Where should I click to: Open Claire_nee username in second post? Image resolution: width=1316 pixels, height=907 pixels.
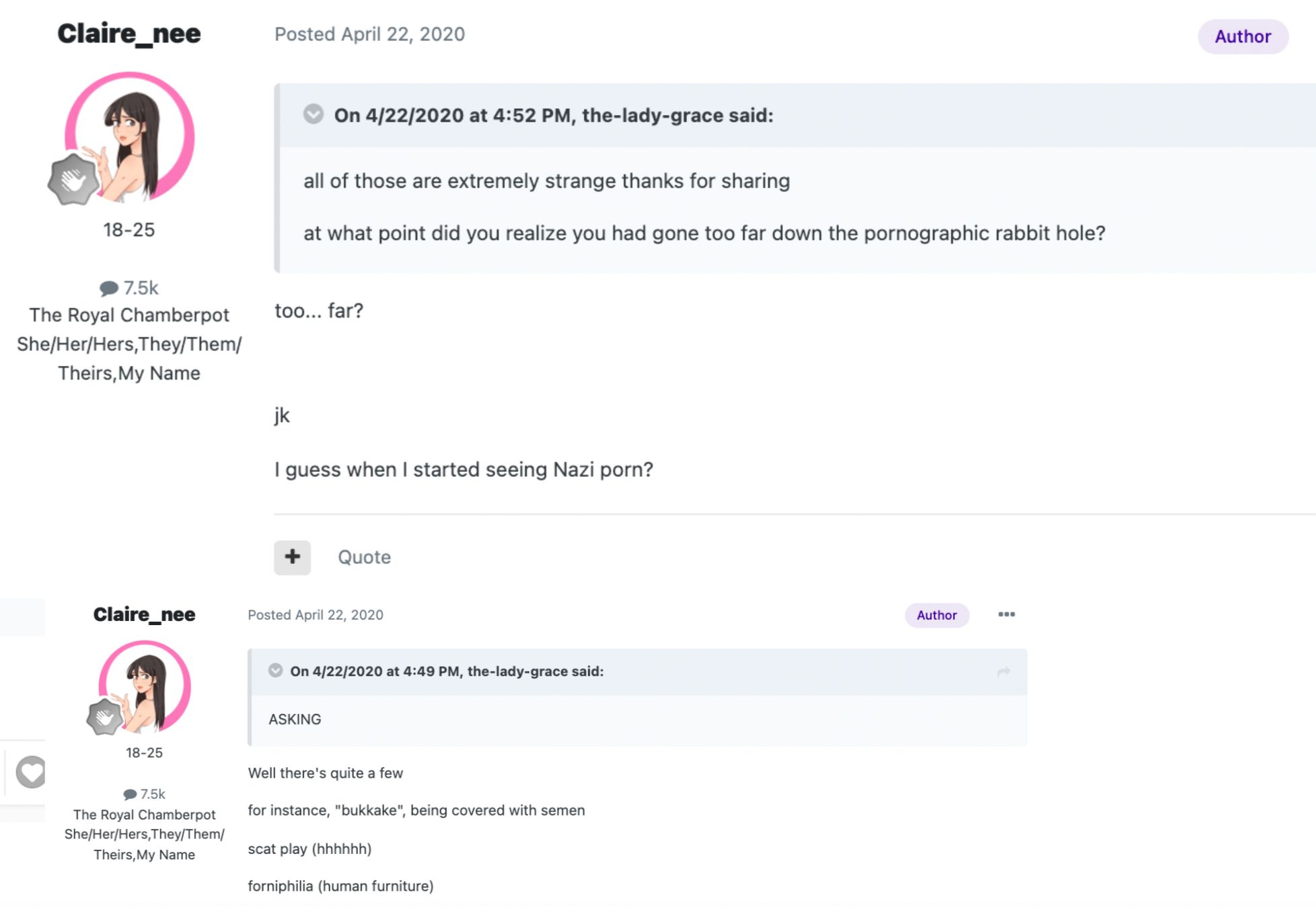[x=144, y=614]
